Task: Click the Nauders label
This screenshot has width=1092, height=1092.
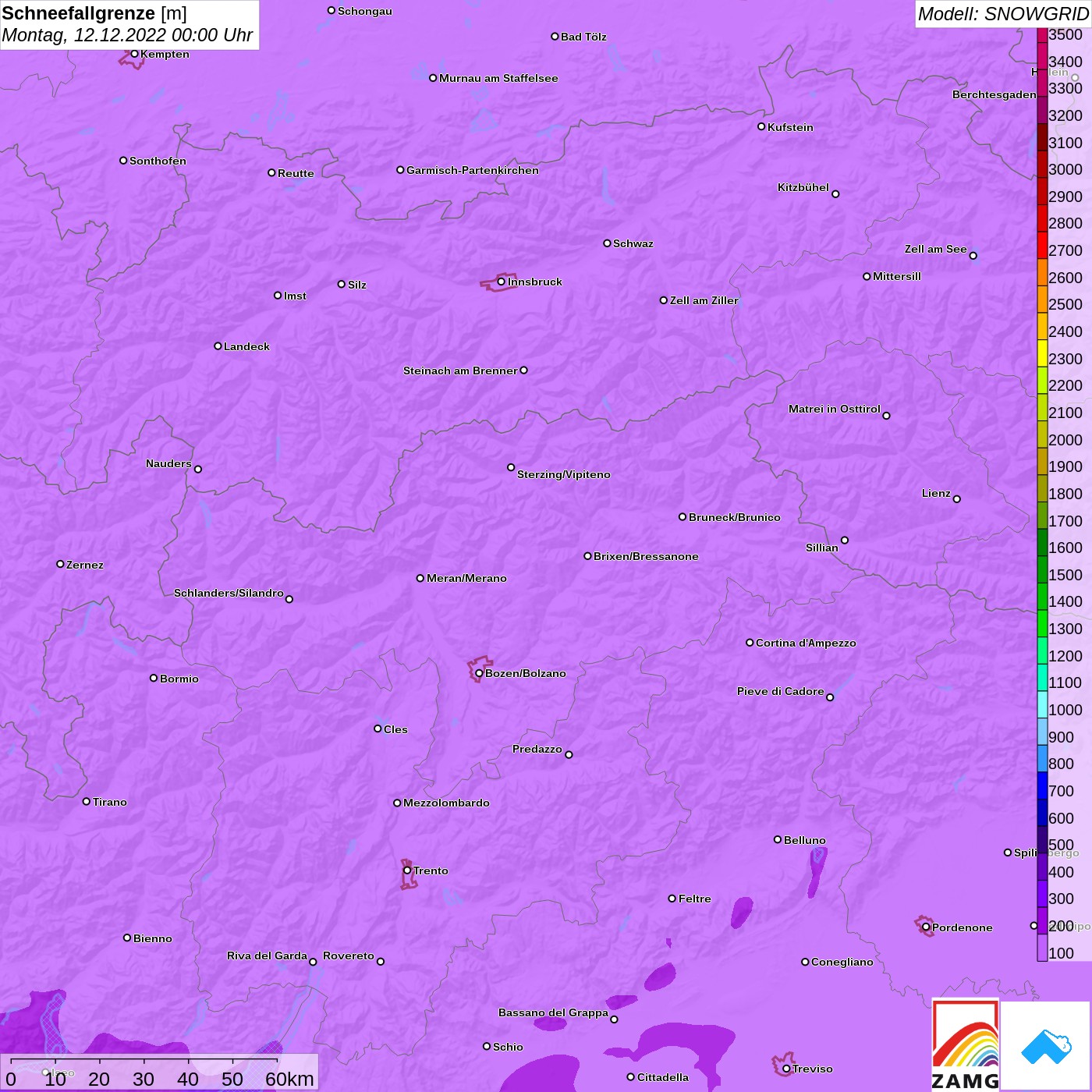Action: (x=168, y=463)
